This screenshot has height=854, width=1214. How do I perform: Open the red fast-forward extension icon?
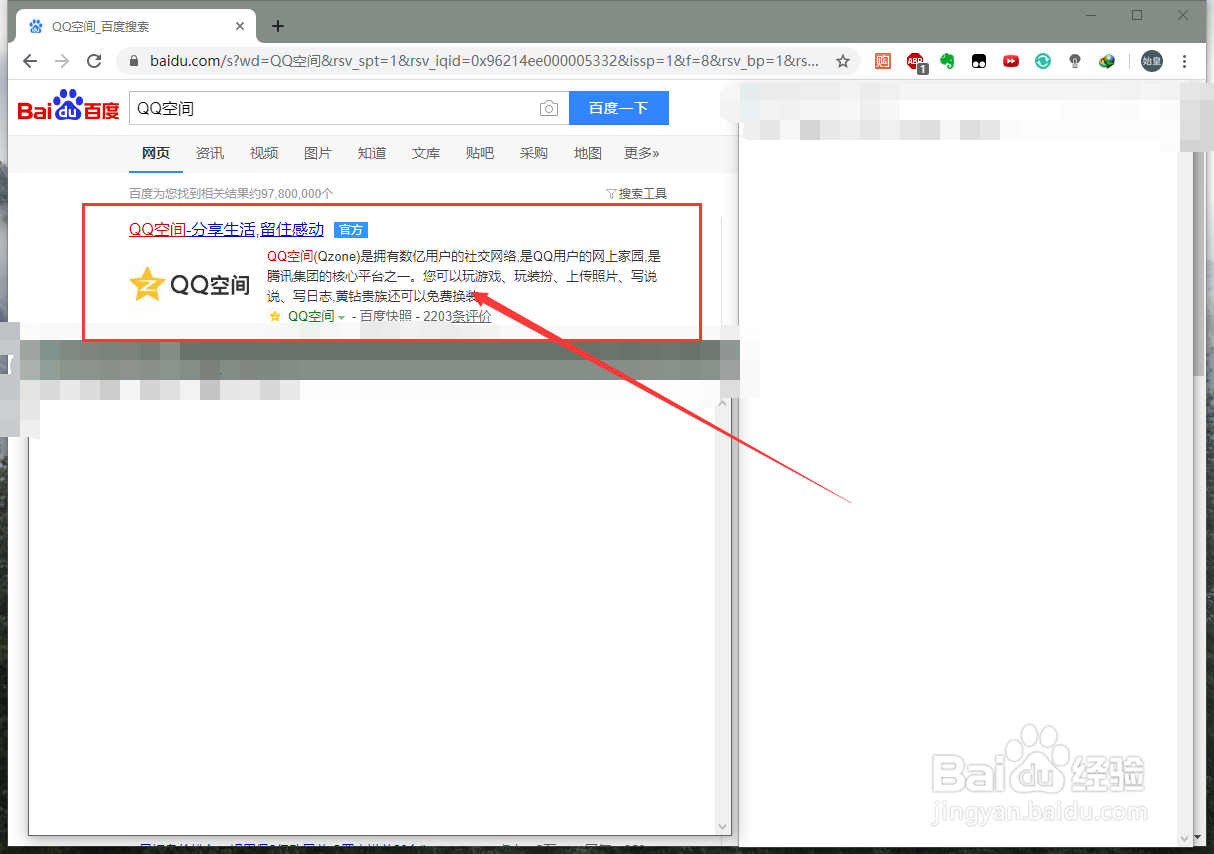coord(1011,61)
